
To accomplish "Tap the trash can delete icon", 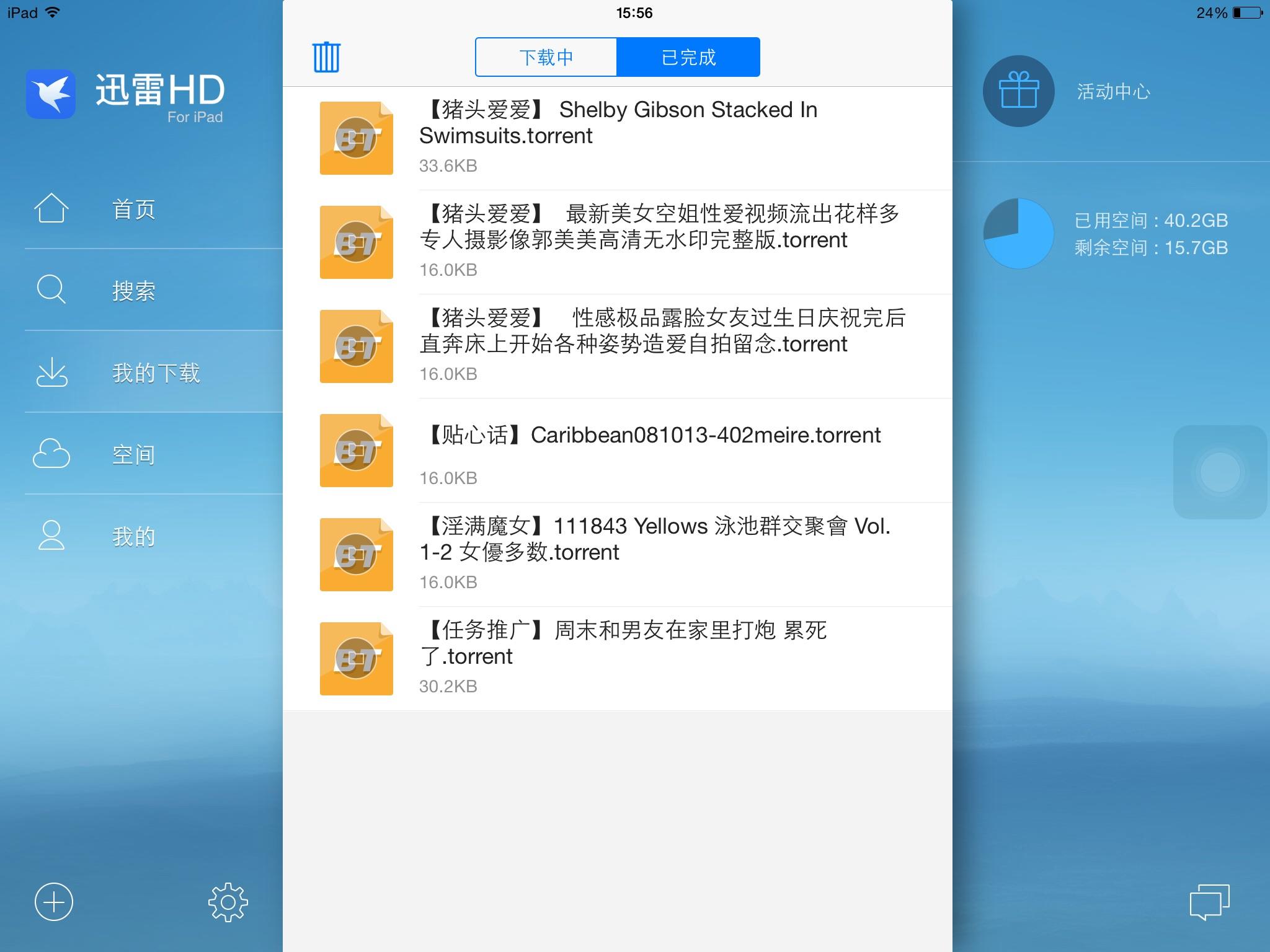I will [x=326, y=57].
